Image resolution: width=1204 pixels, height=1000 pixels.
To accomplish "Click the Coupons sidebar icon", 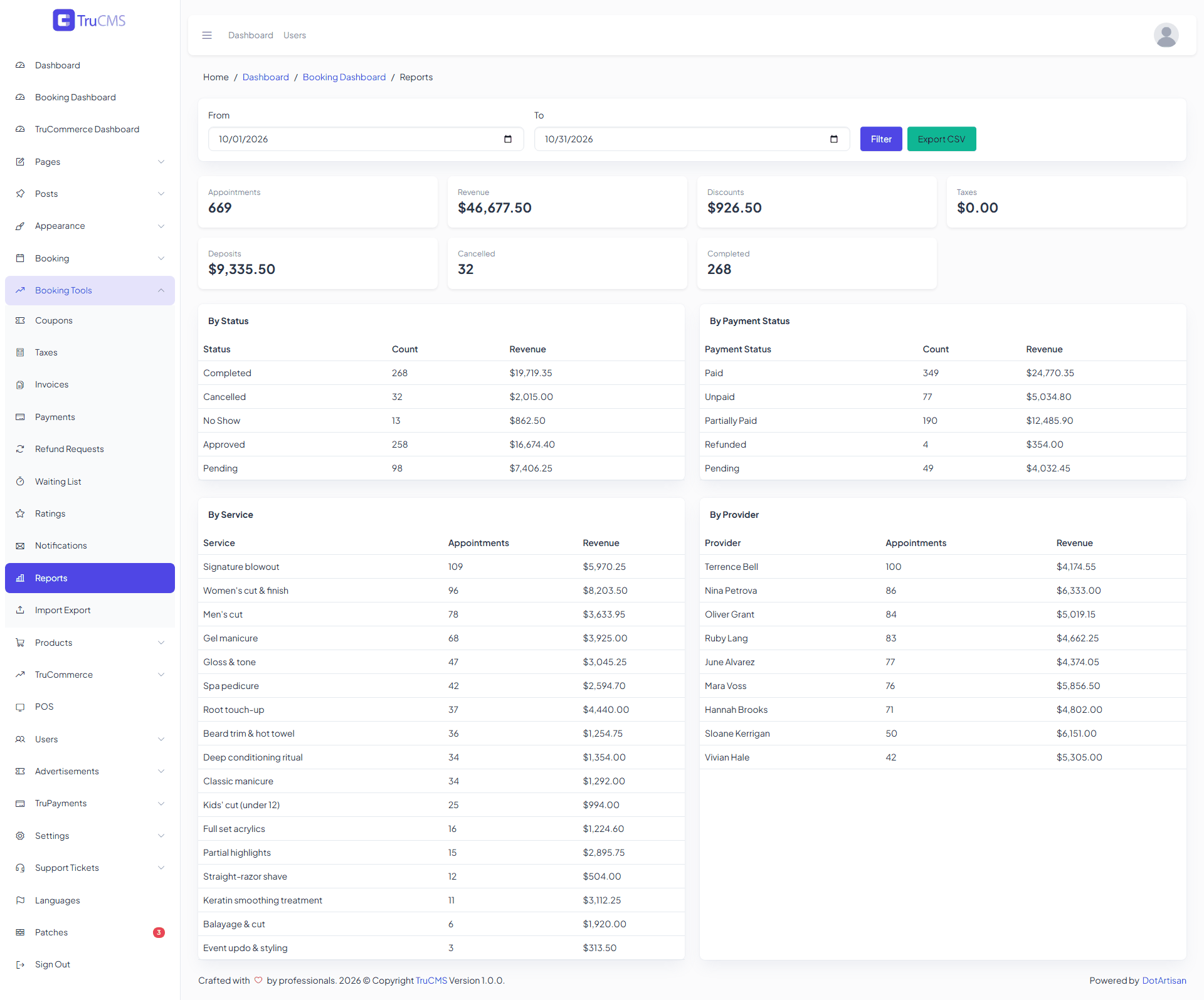I will (x=20, y=320).
